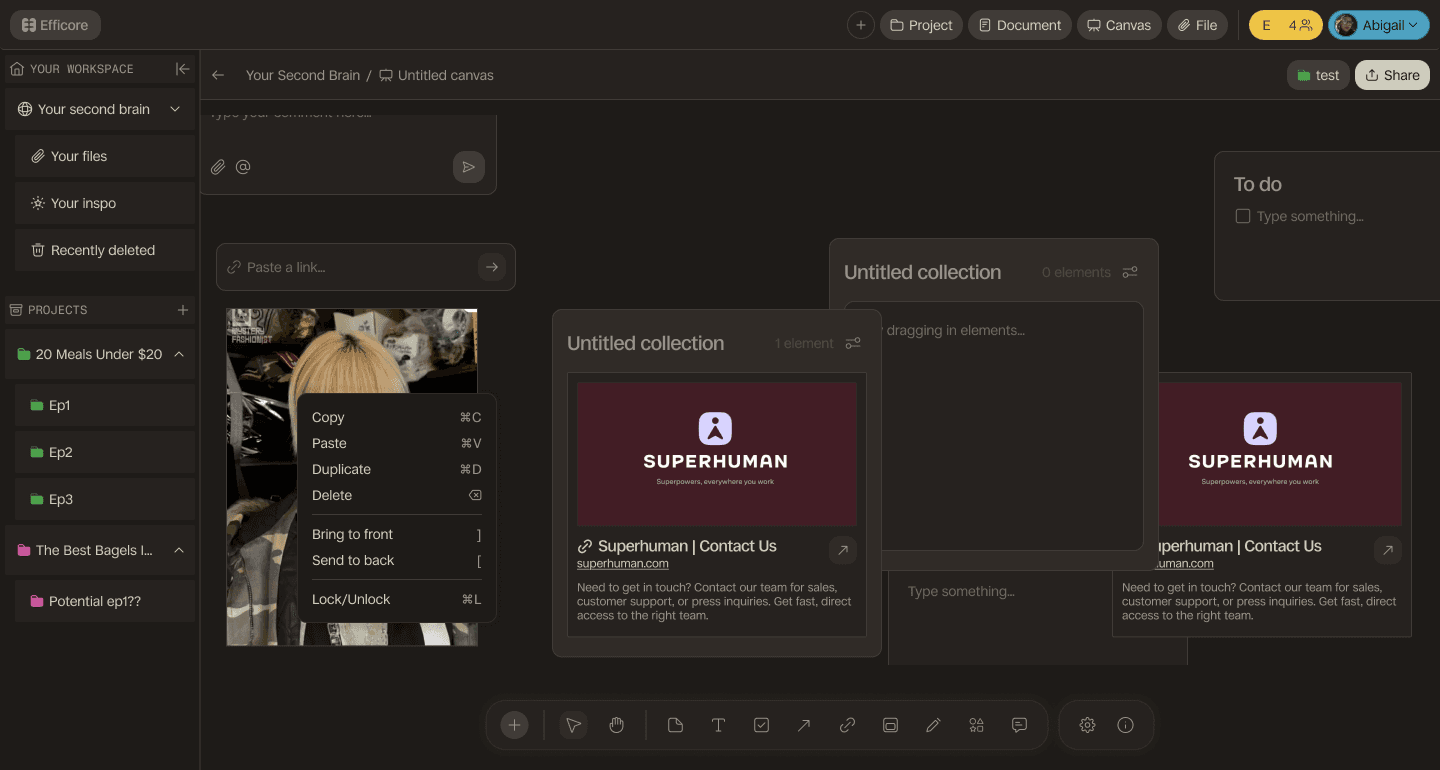Image resolution: width=1440 pixels, height=770 pixels.
Task: Expand the Your second brain dropdown
Action: point(175,109)
